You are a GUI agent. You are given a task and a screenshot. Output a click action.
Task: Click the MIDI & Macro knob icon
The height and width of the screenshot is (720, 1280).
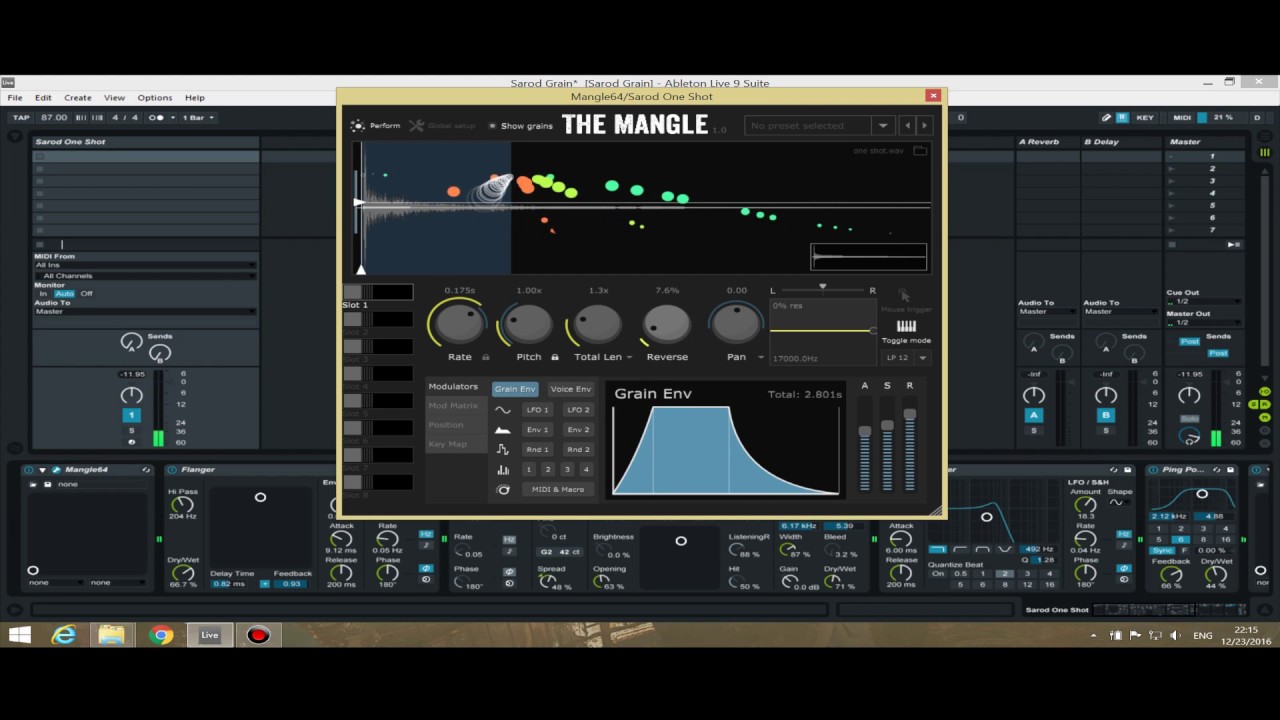(503, 490)
